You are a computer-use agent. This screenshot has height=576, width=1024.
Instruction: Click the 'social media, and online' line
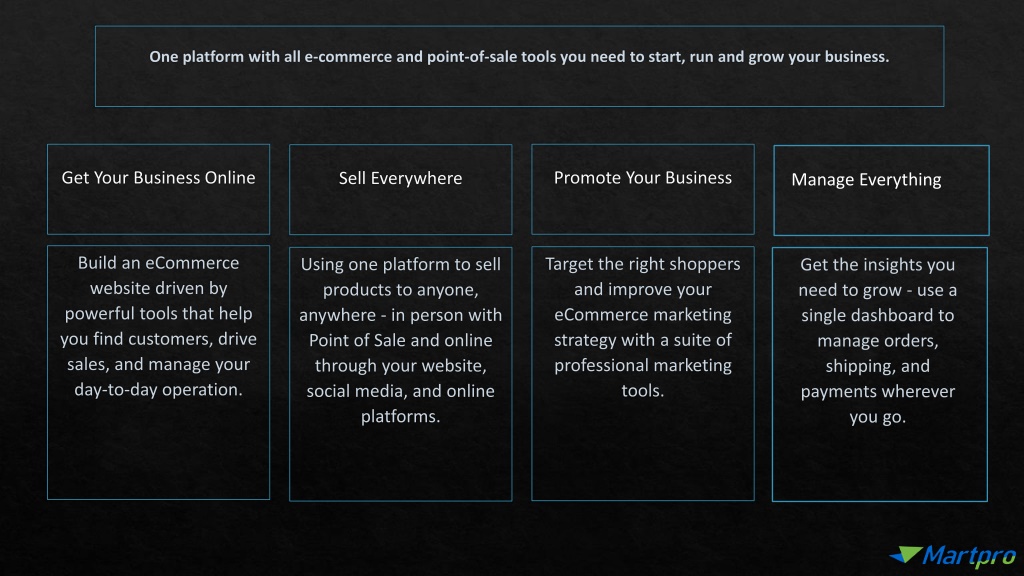[x=400, y=391]
